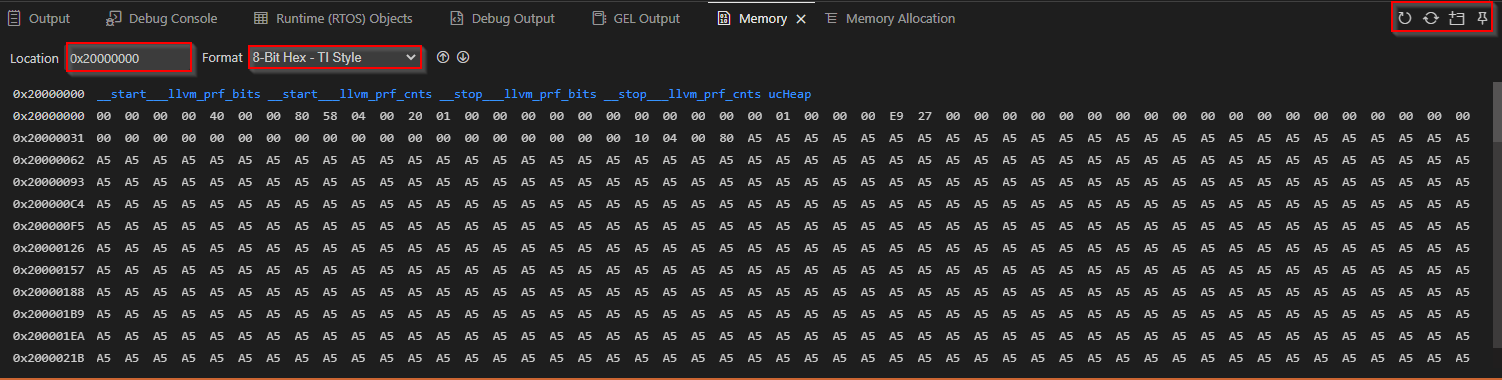The height and width of the screenshot is (380, 1502).
Task: Select address 0x20000031 row label
Action: click(x=48, y=138)
